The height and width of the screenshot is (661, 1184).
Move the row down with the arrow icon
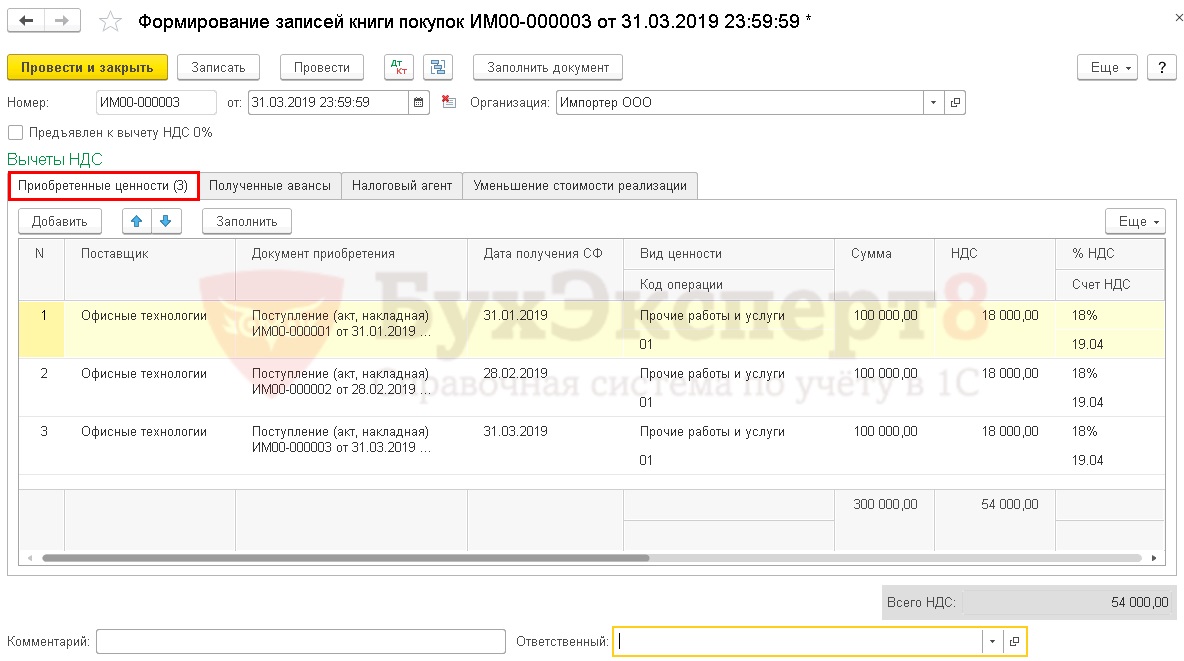click(x=165, y=221)
